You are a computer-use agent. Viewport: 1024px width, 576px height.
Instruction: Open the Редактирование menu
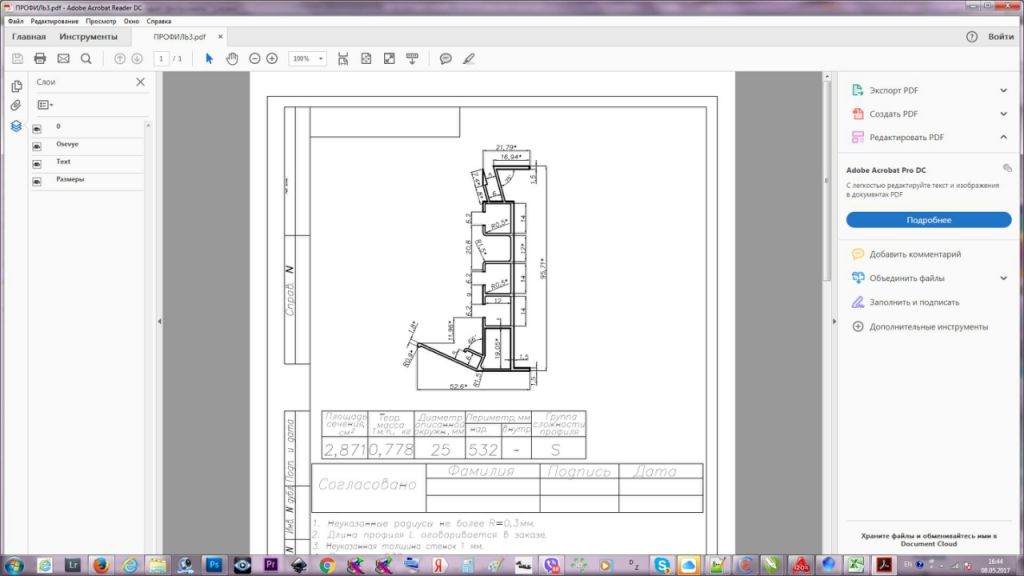click(55, 21)
